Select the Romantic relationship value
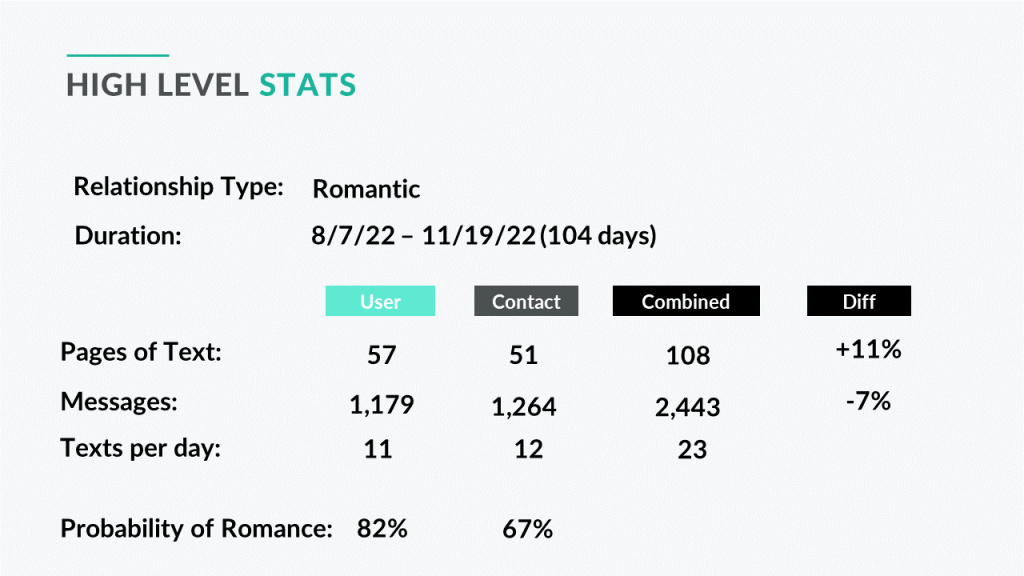This screenshot has width=1024, height=576. coord(366,189)
